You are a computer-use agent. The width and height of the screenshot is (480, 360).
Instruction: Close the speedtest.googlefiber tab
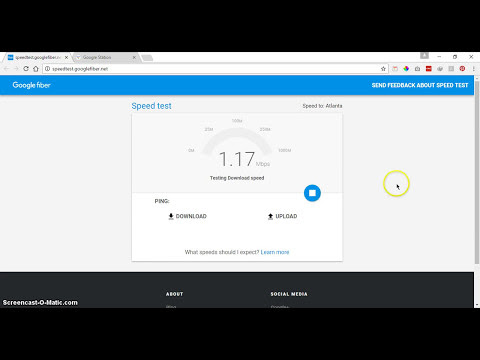(x=66, y=57)
